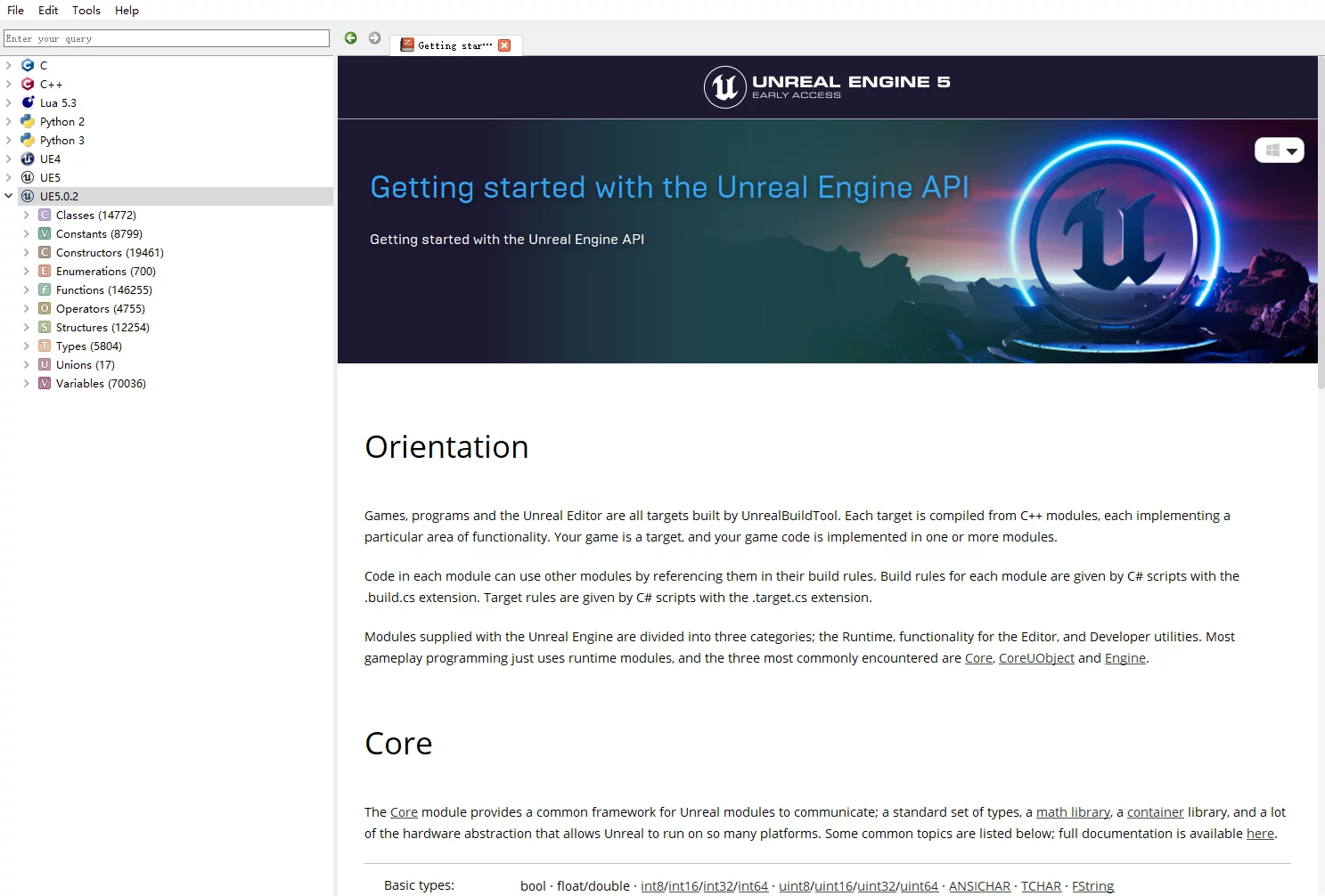Click the Enumerations category icon

45,271
